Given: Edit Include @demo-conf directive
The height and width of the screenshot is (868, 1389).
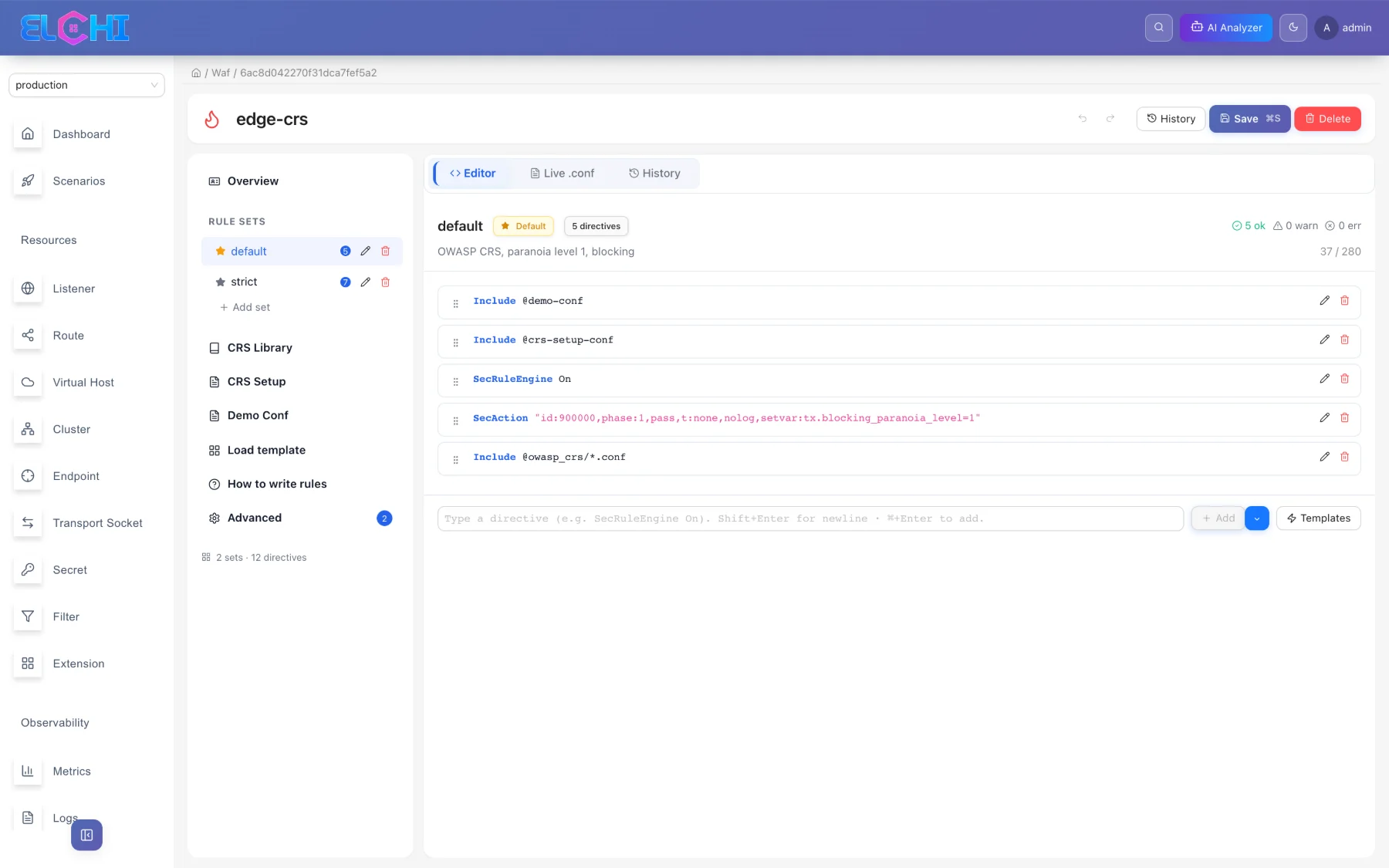Looking at the screenshot, I should [x=1324, y=301].
